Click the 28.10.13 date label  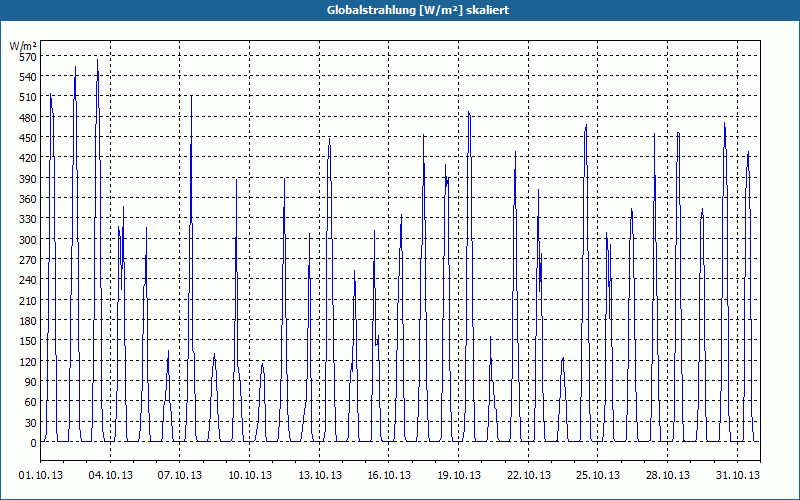click(x=668, y=476)
